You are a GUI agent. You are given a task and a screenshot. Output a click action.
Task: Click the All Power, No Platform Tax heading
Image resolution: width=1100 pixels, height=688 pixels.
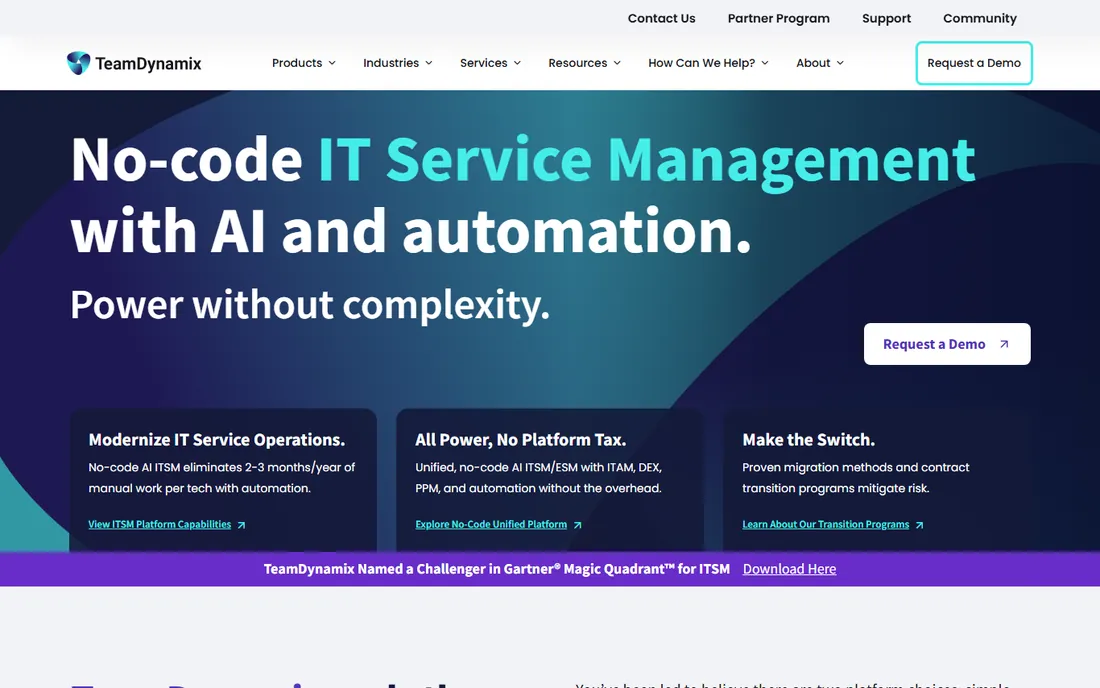(x=521, y=440)
